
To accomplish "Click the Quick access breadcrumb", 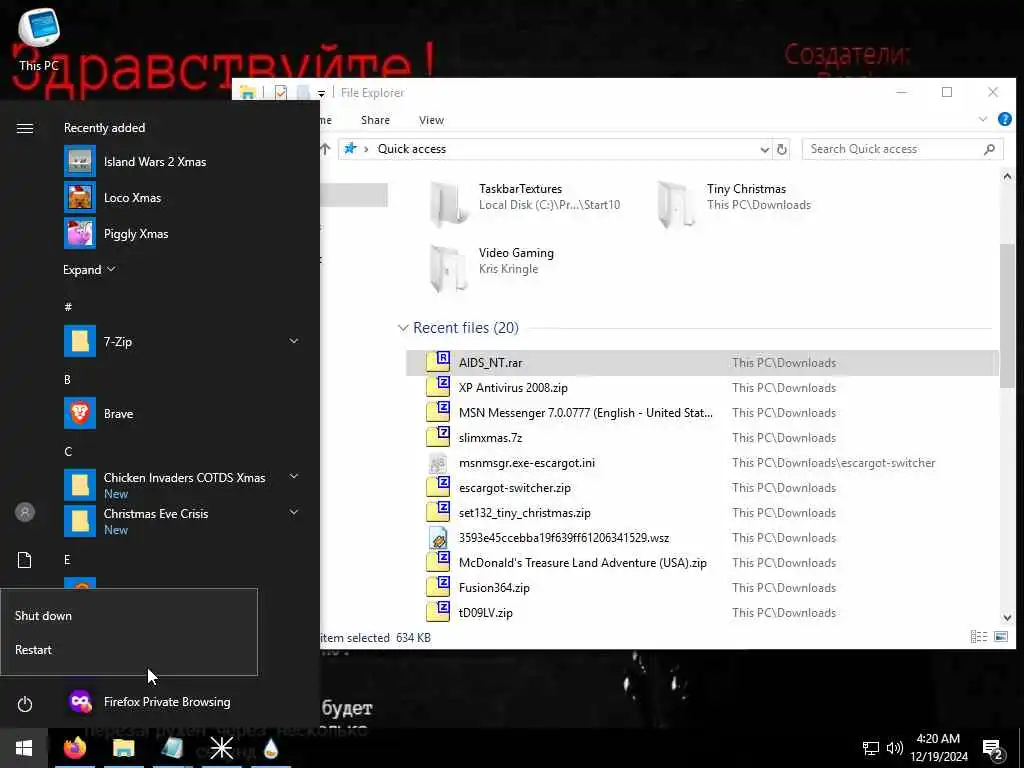I will 411,149.
